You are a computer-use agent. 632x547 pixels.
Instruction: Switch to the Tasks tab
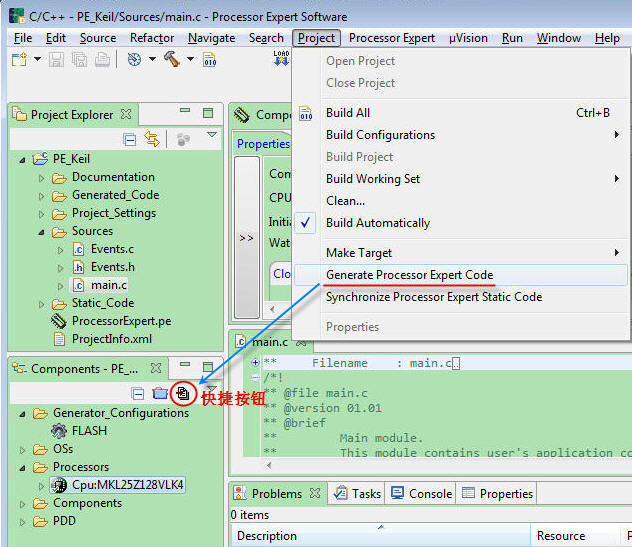(358, 493)
